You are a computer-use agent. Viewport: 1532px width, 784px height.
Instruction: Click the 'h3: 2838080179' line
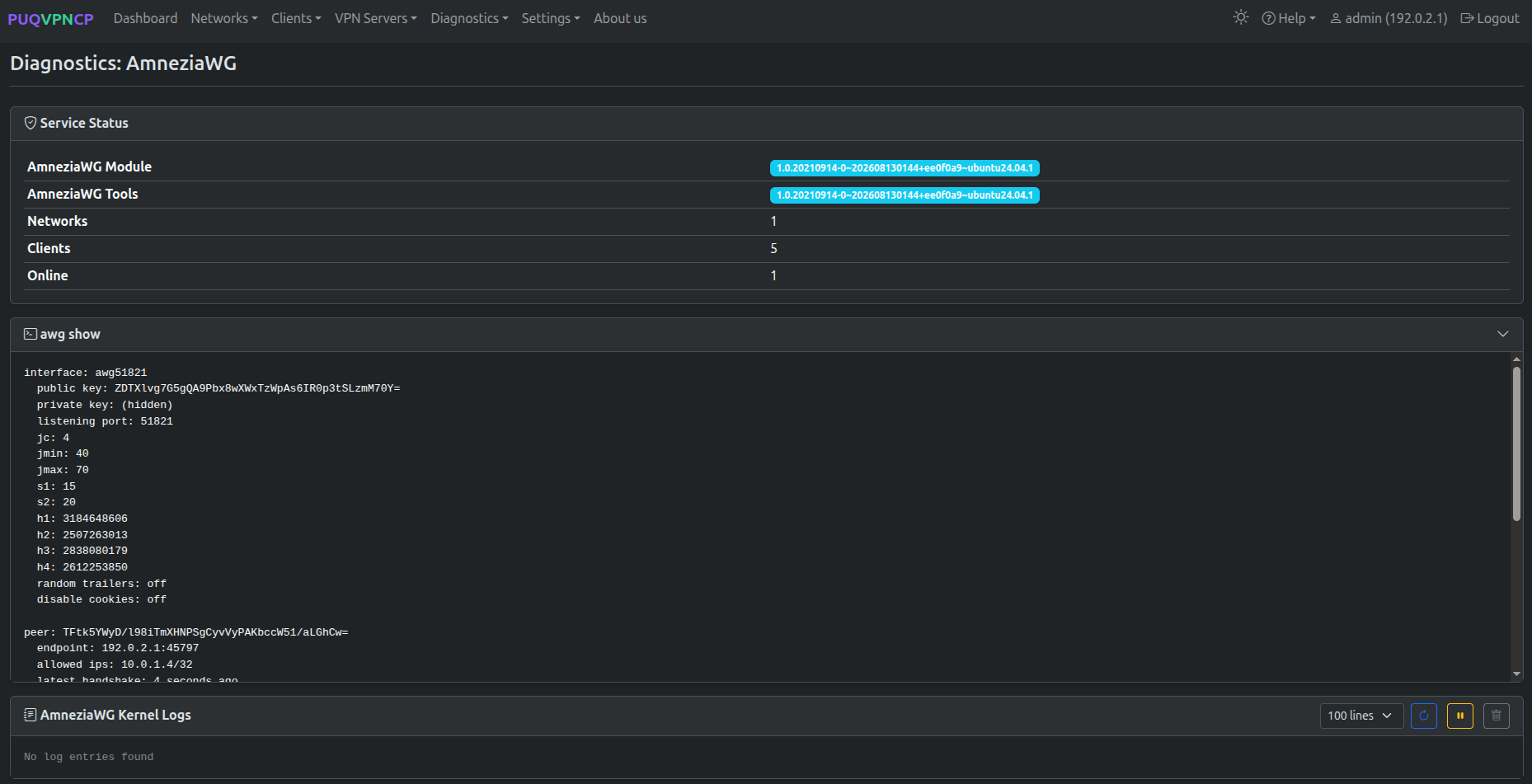pos(82,551)
